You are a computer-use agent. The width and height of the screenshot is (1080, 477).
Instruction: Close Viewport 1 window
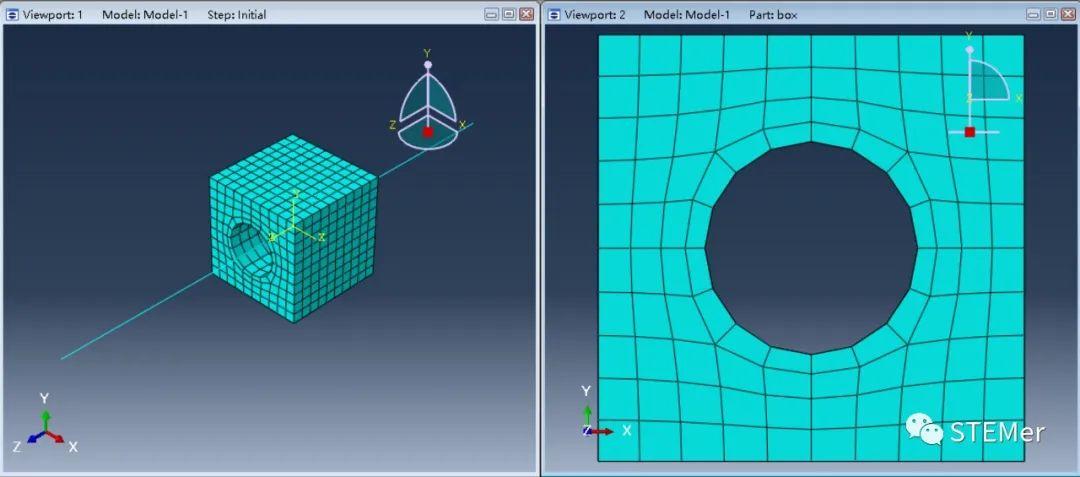(526, 14)
